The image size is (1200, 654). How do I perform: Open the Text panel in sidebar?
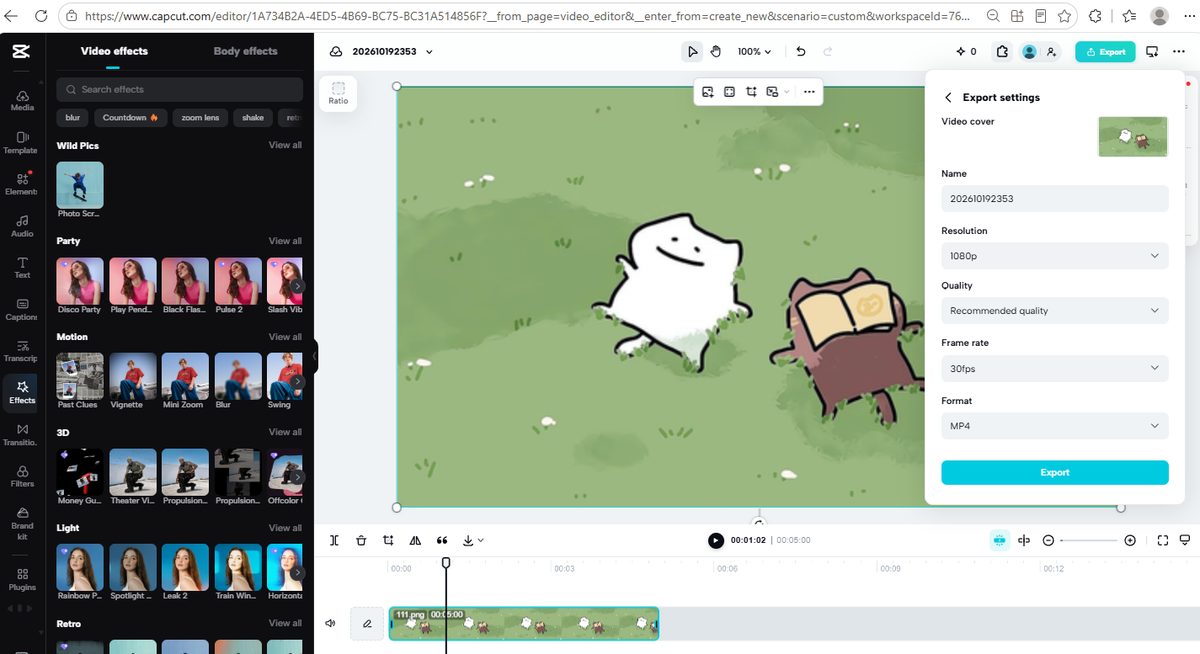click(22, 267)
